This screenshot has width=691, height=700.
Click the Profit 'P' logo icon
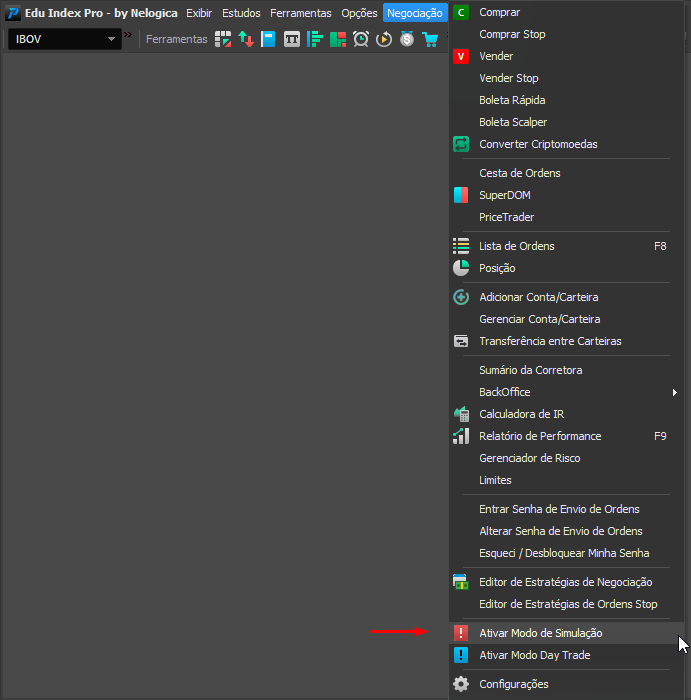tap(13, 13)
